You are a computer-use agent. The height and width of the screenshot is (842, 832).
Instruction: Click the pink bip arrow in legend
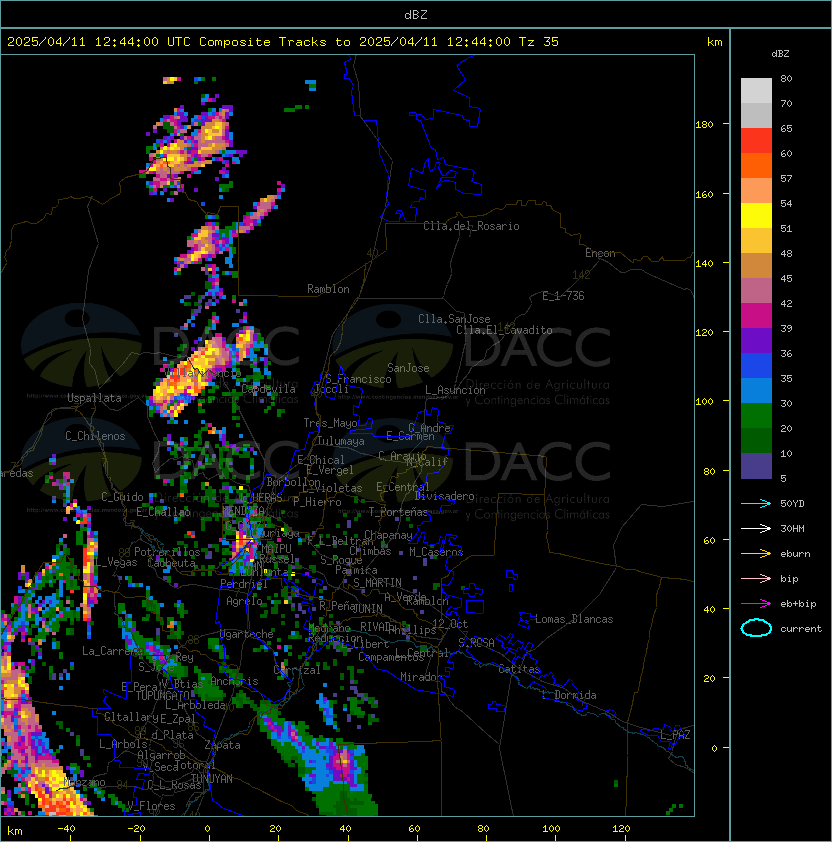[x=756, y=578]
